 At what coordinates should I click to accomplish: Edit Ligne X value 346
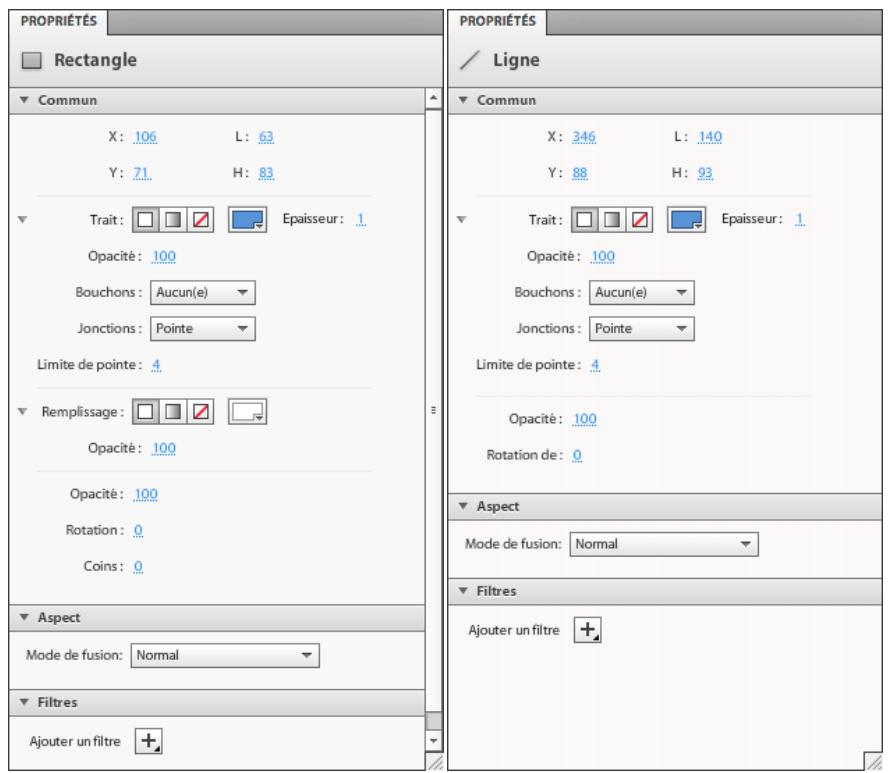coord(583,137)
